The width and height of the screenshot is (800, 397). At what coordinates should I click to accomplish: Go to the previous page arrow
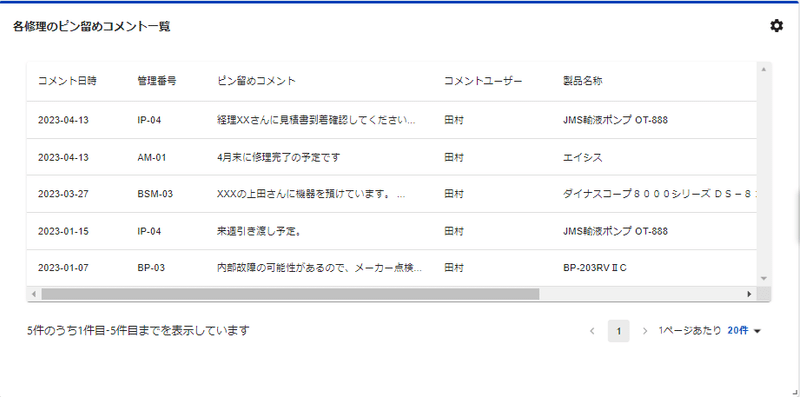[592, 331]
